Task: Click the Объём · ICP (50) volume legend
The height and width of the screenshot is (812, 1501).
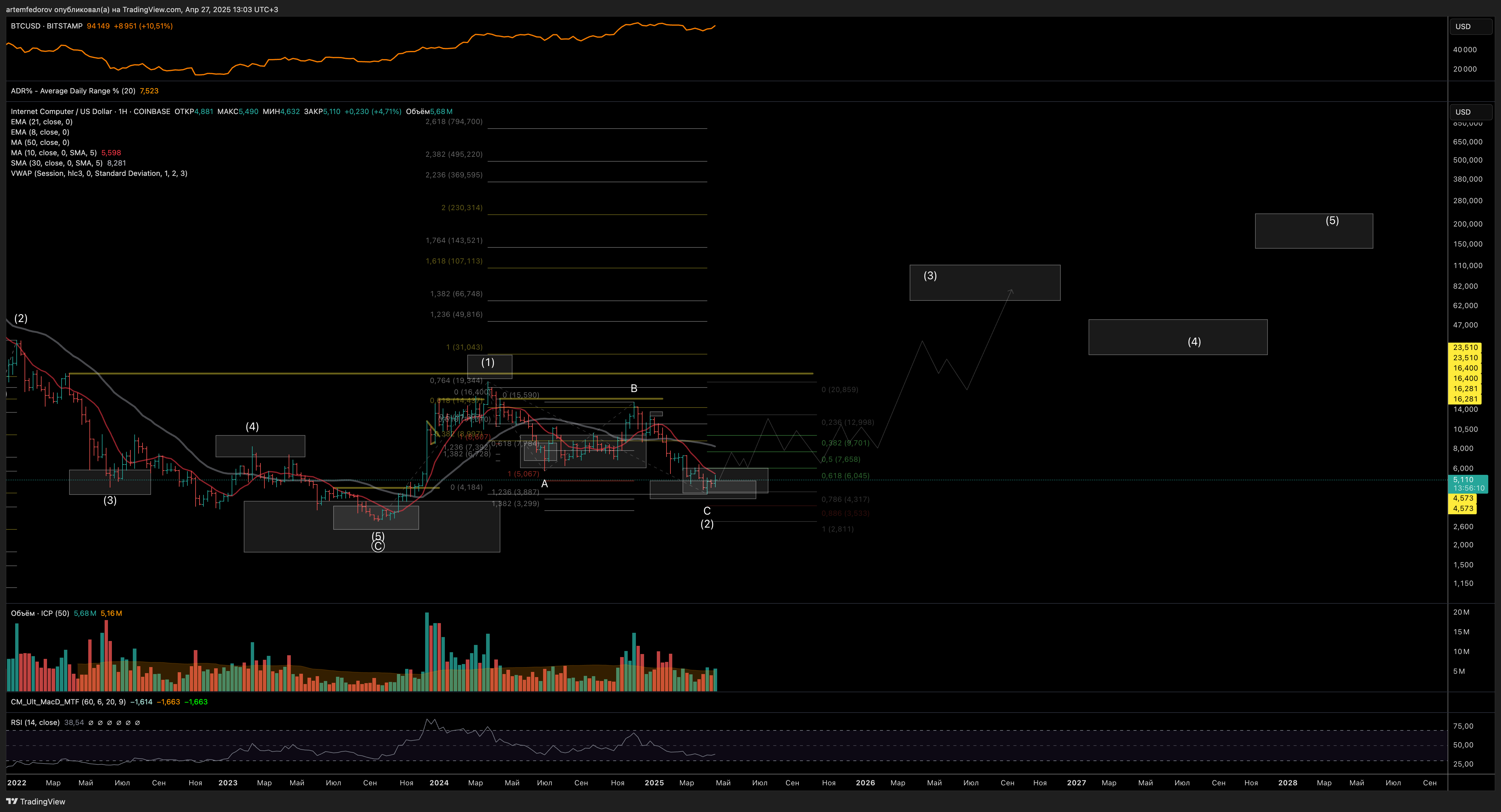Action: point(40,613)
